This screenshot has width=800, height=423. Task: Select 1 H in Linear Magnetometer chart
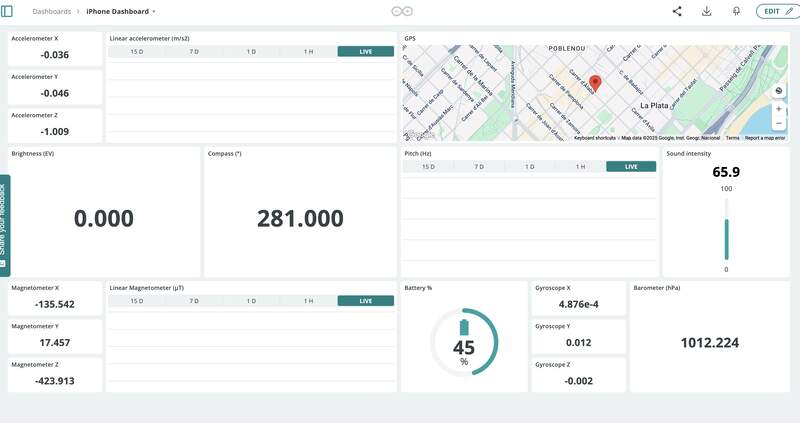click(x=308, y=301)
